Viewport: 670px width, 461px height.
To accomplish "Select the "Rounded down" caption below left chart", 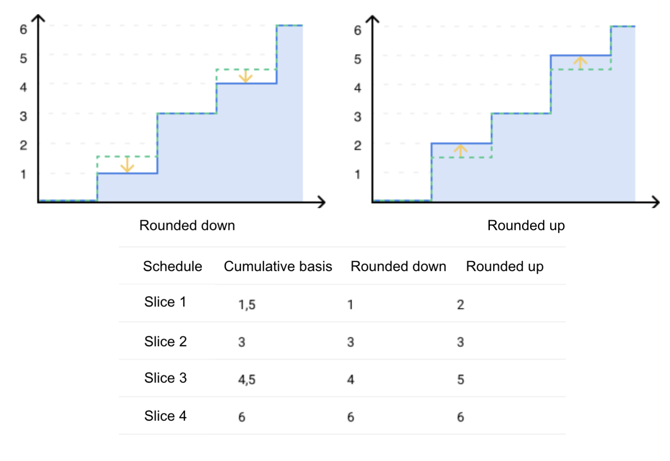I will 187,226.
